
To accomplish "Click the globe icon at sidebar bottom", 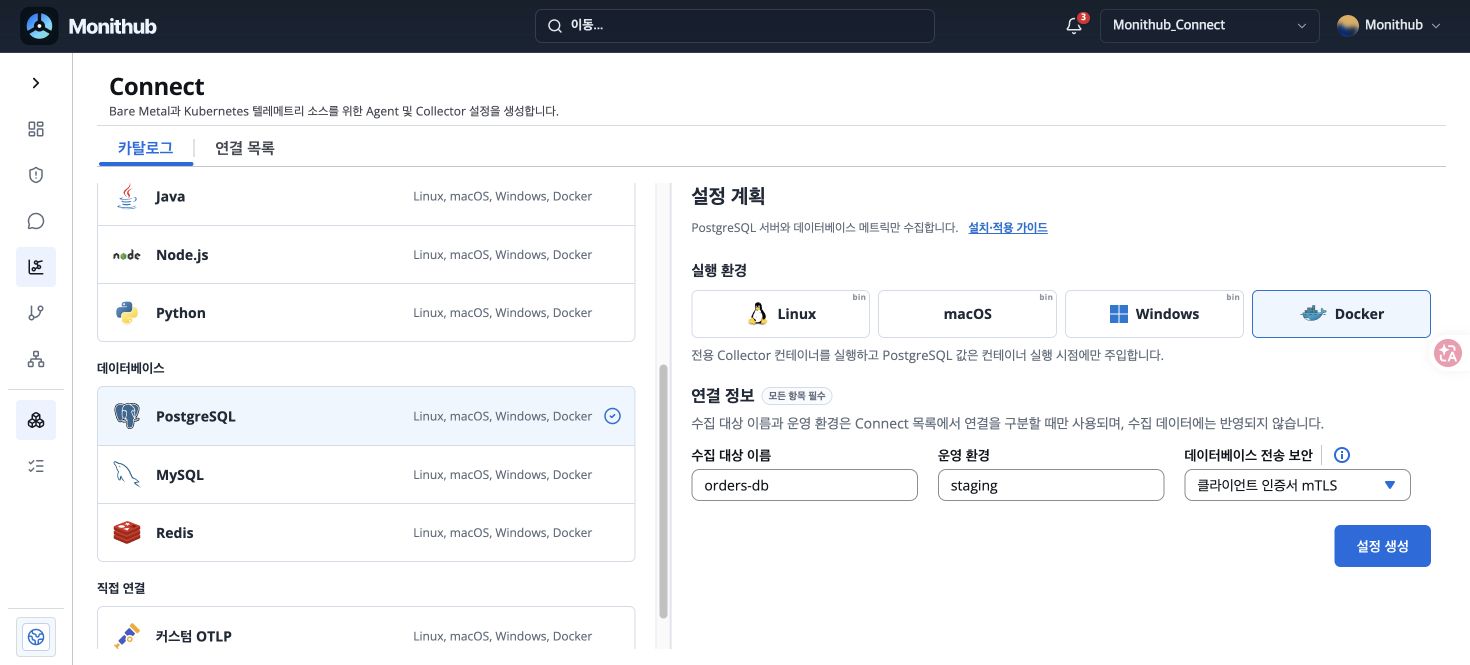I will coord(36,637).
